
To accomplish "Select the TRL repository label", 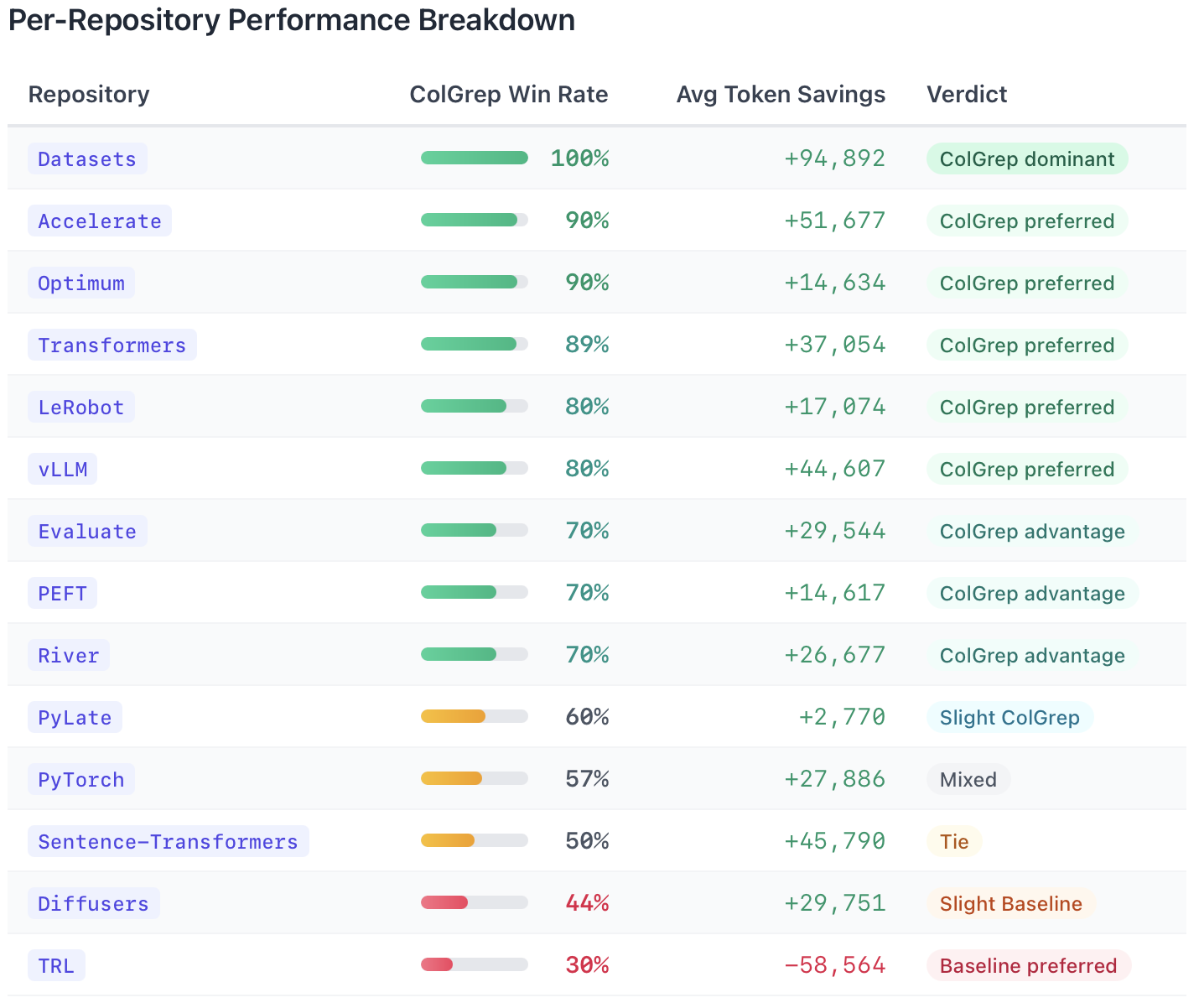I will 56,966.
